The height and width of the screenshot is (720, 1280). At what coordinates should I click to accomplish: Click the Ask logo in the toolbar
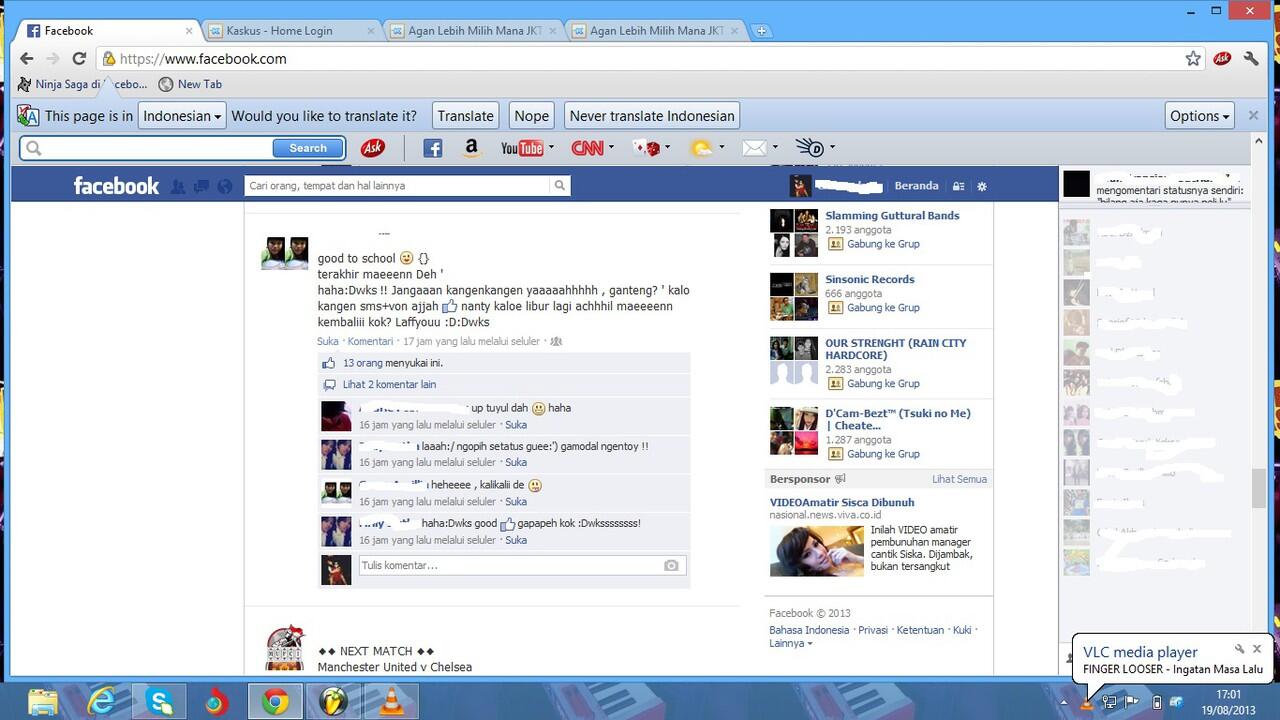point(373,148)
